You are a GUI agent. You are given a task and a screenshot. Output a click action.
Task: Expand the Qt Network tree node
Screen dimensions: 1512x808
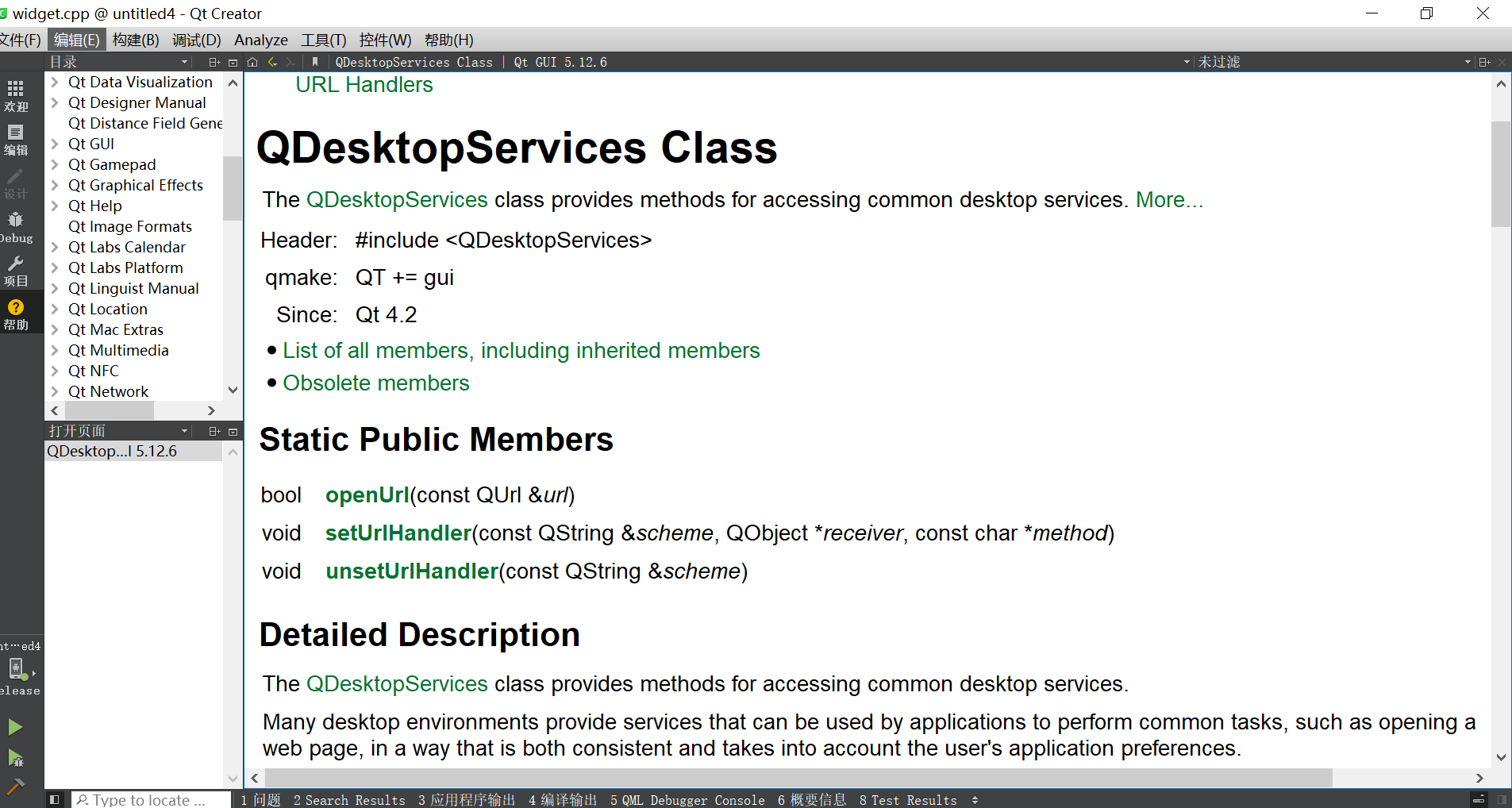(55, 391)
